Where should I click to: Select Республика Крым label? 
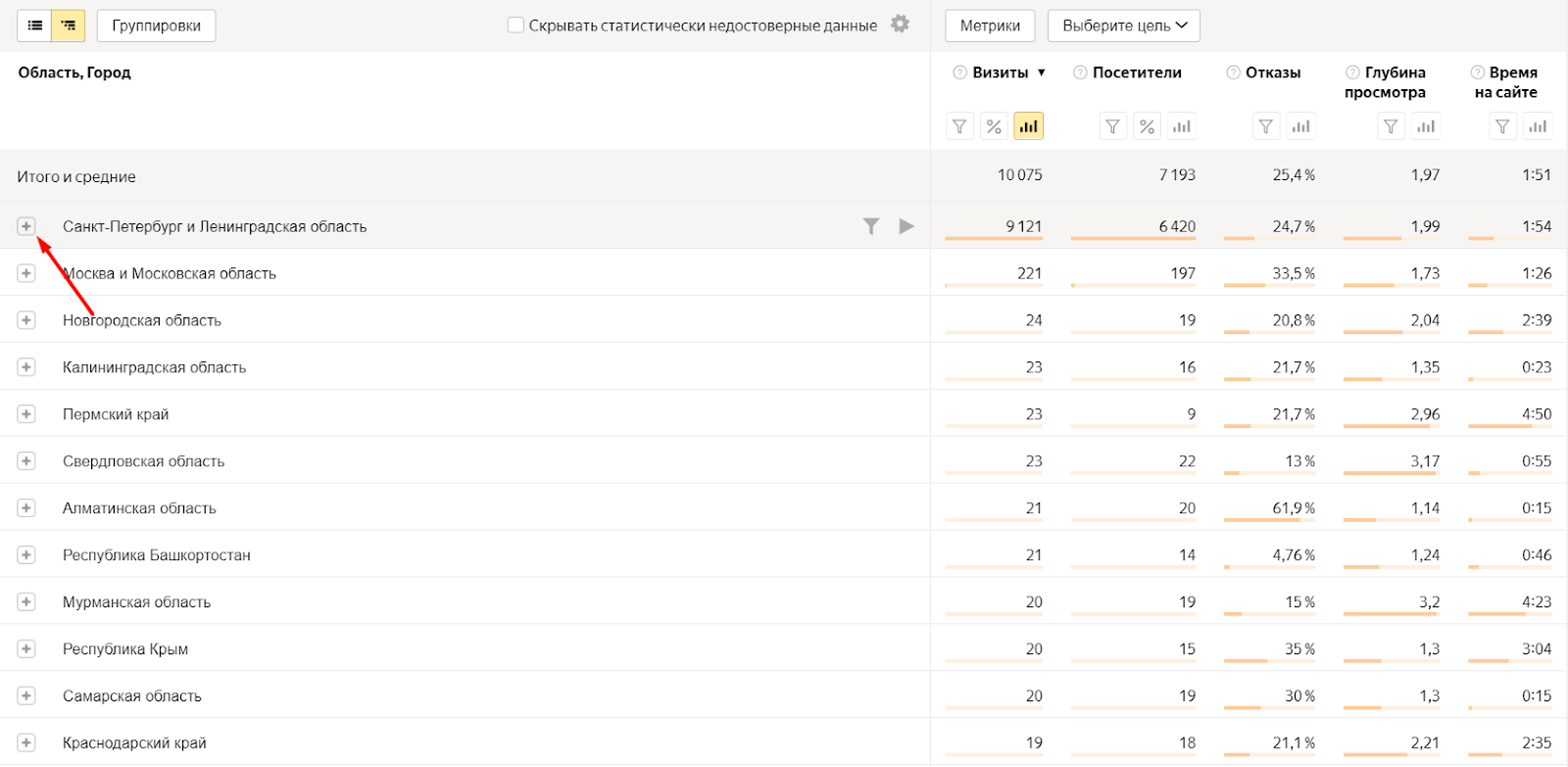point(125,649)
